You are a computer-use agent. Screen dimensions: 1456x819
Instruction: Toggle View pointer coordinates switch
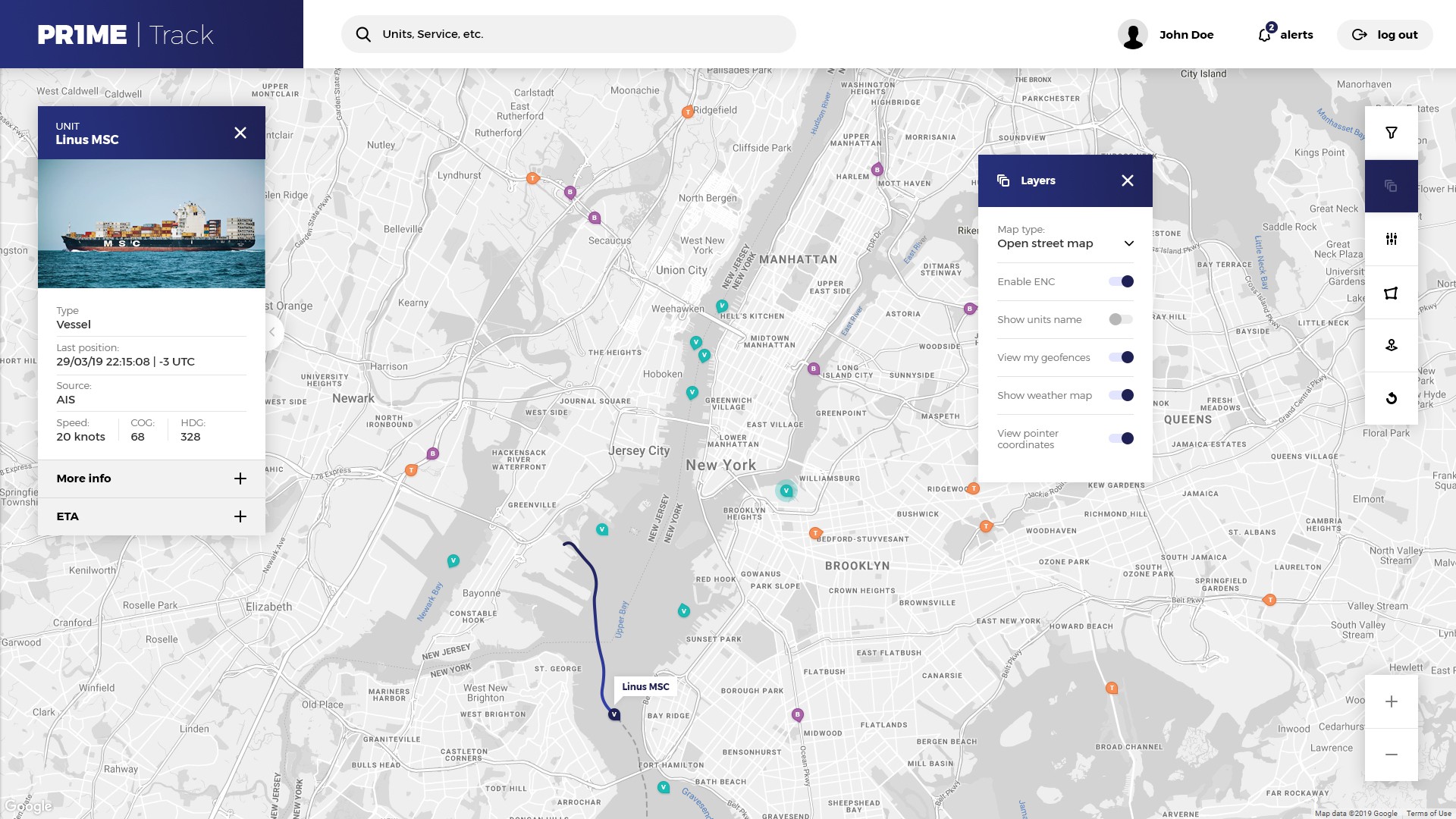1121,438
